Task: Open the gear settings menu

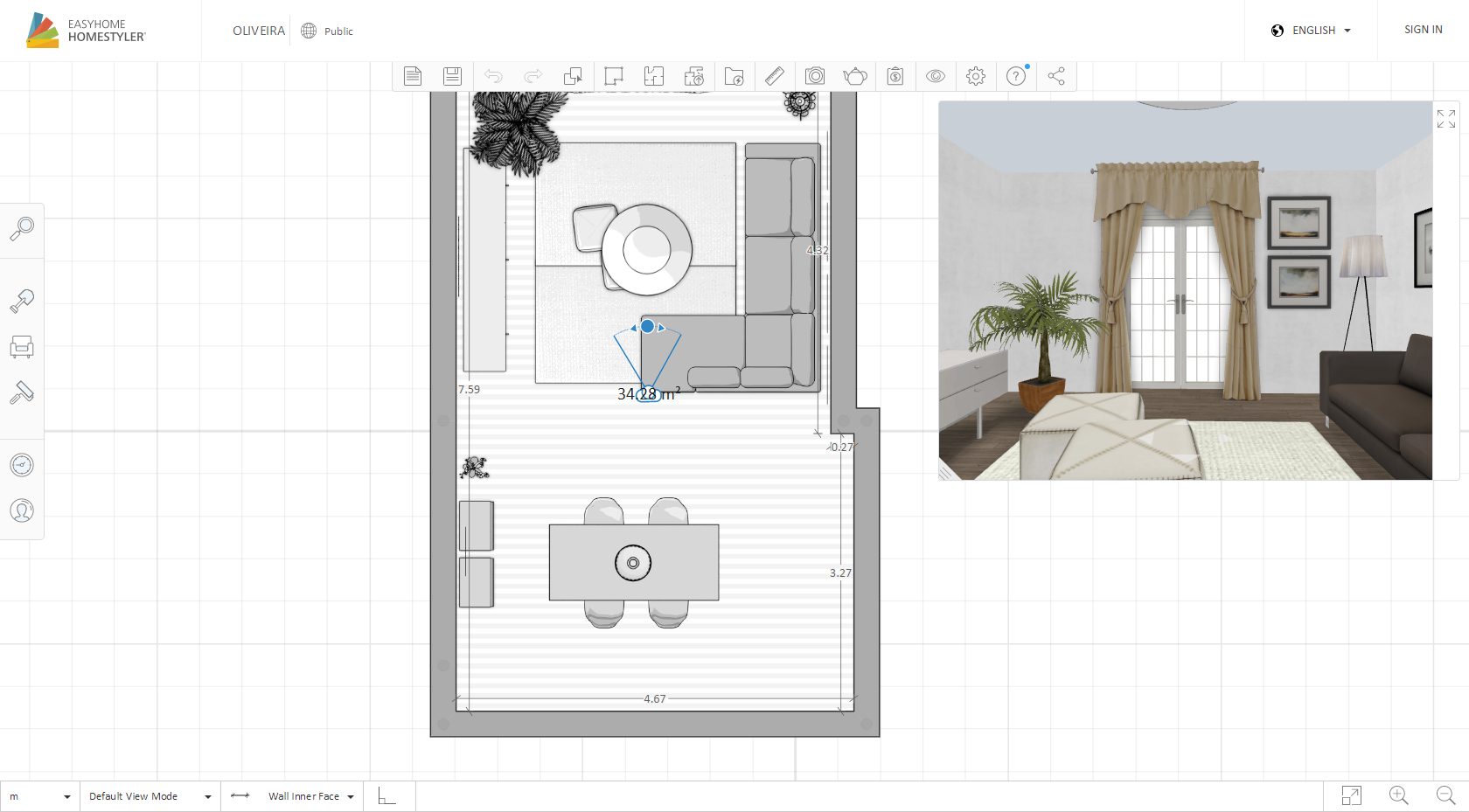Action: 976,76
